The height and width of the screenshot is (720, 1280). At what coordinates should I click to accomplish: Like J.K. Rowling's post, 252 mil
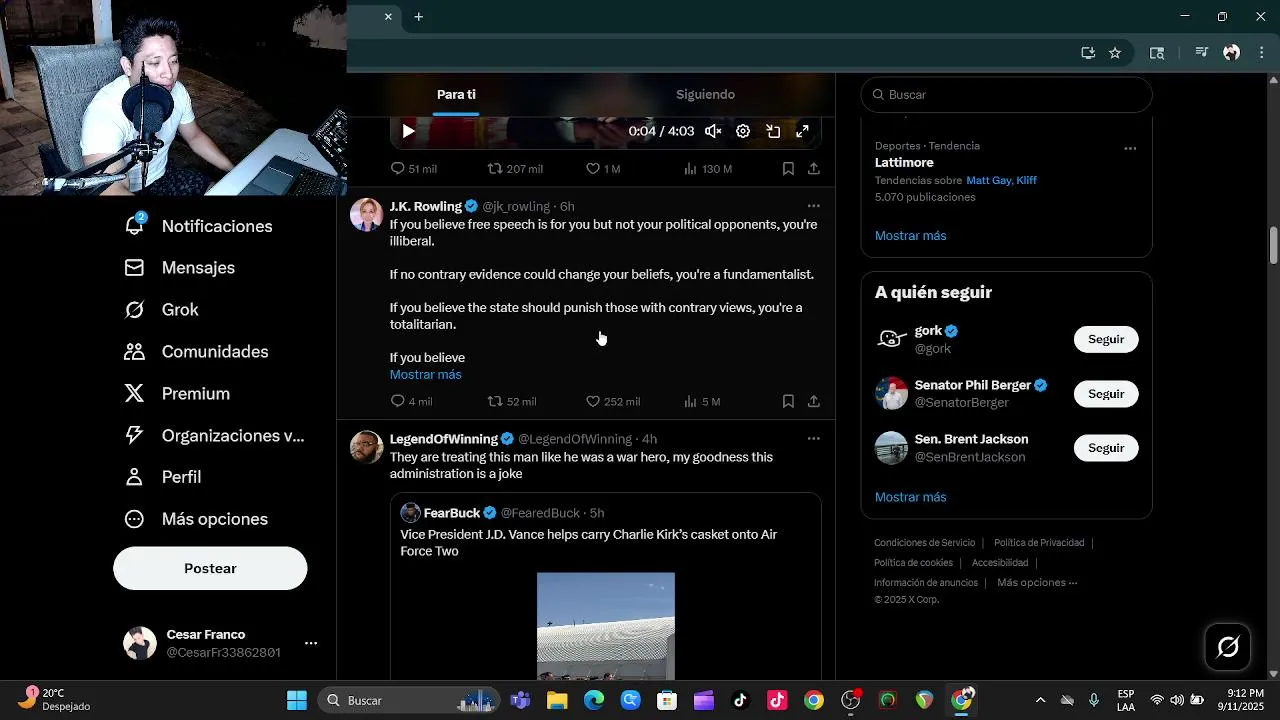click(613, 401)
